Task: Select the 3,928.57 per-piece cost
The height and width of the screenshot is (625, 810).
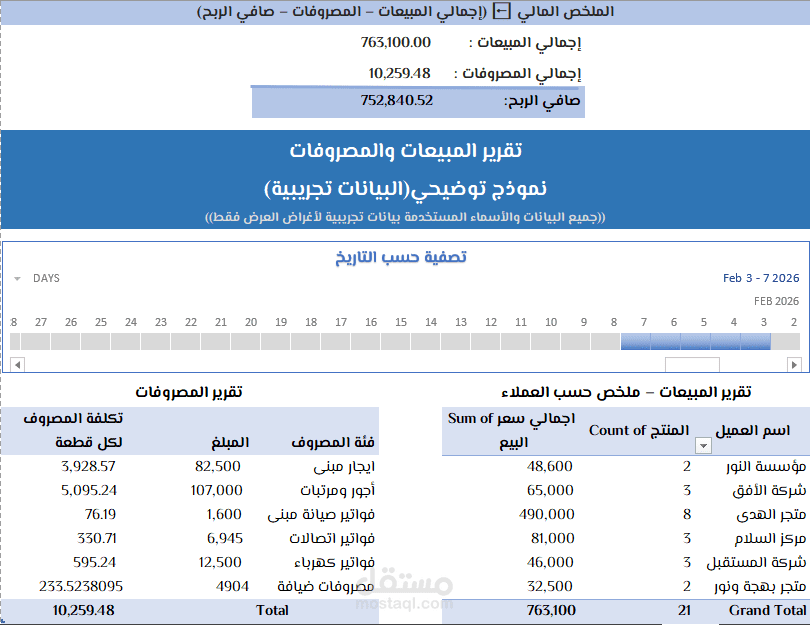Action: click(88, 466)
